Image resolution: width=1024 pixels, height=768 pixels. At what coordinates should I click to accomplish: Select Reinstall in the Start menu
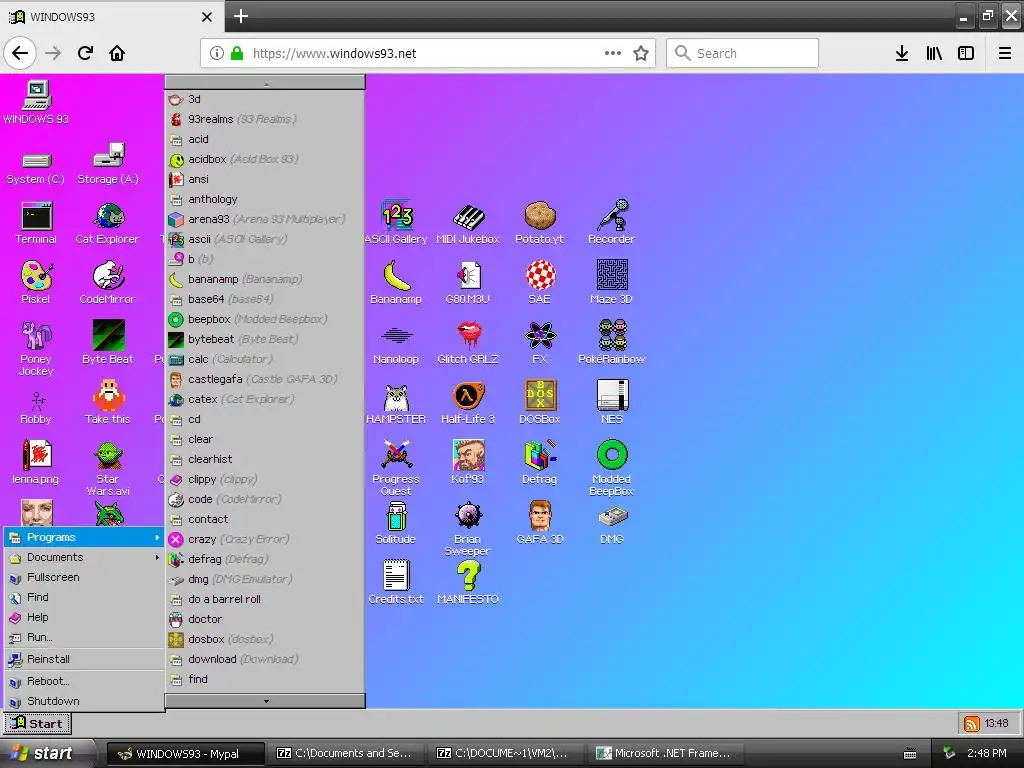pos(84,659)
